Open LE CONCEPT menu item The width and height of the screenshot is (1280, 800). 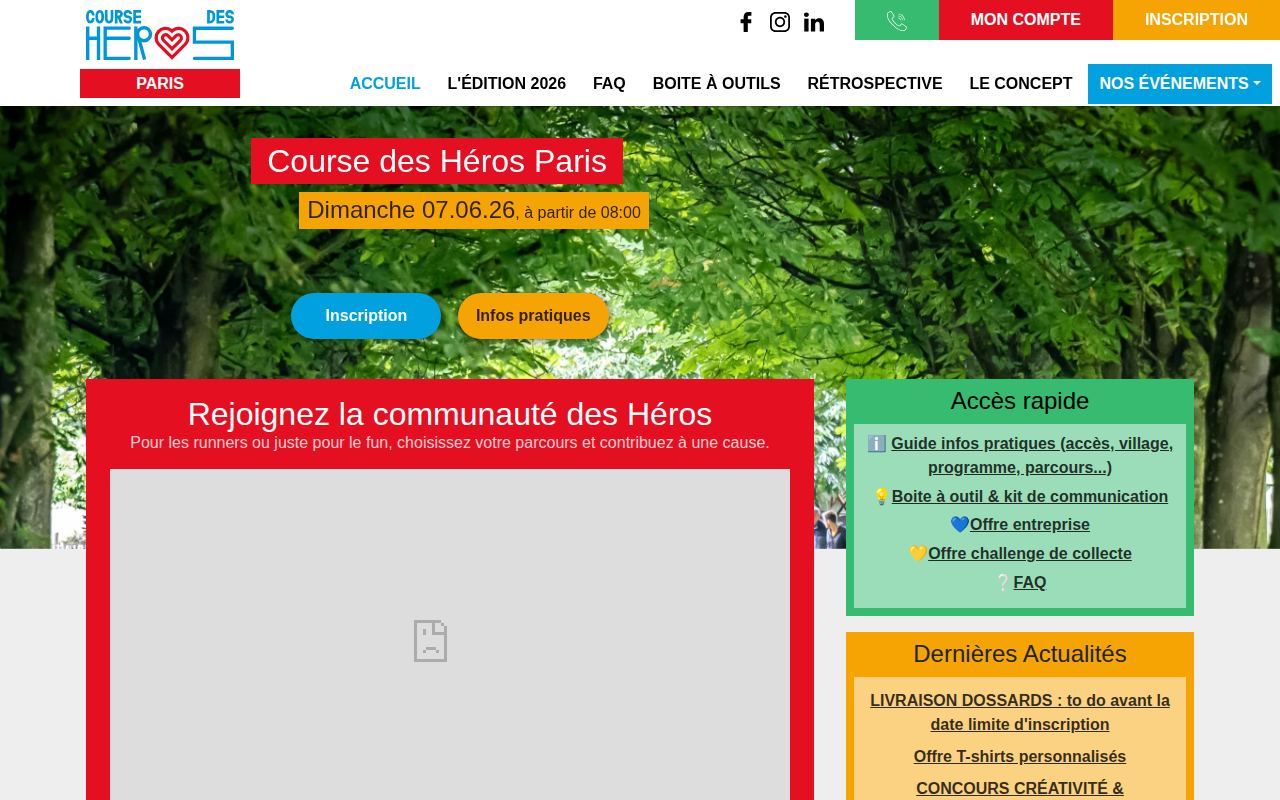[1021, 84]
